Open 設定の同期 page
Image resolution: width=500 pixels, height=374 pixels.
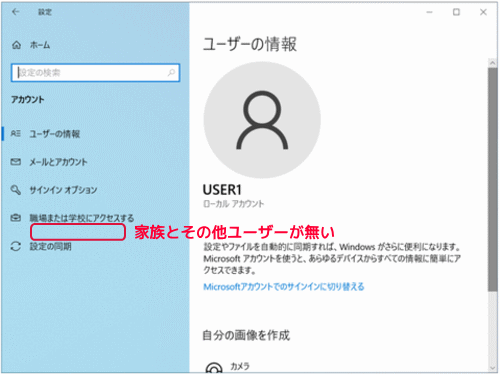point(50,246)
